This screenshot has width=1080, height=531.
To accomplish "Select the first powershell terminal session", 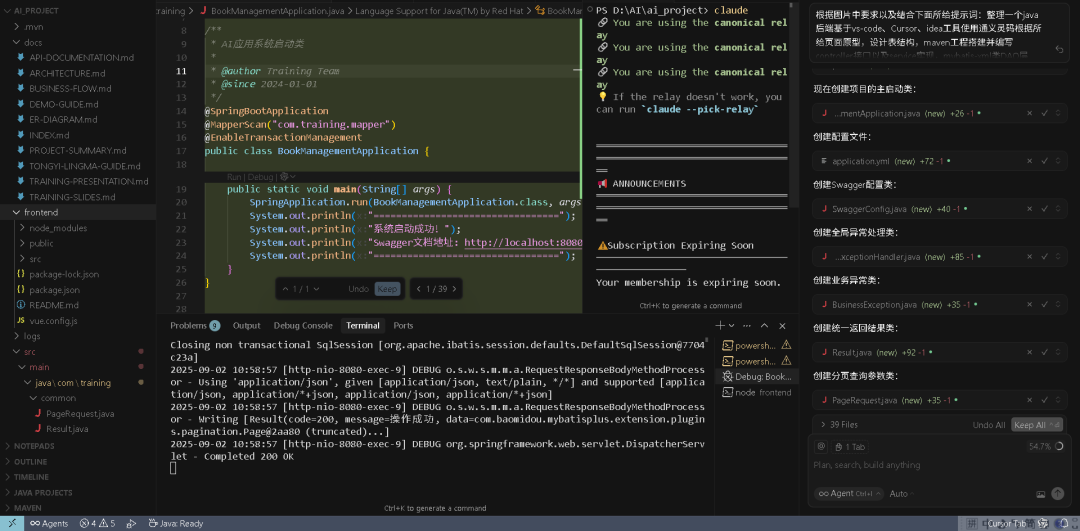I will click(756, 345).
